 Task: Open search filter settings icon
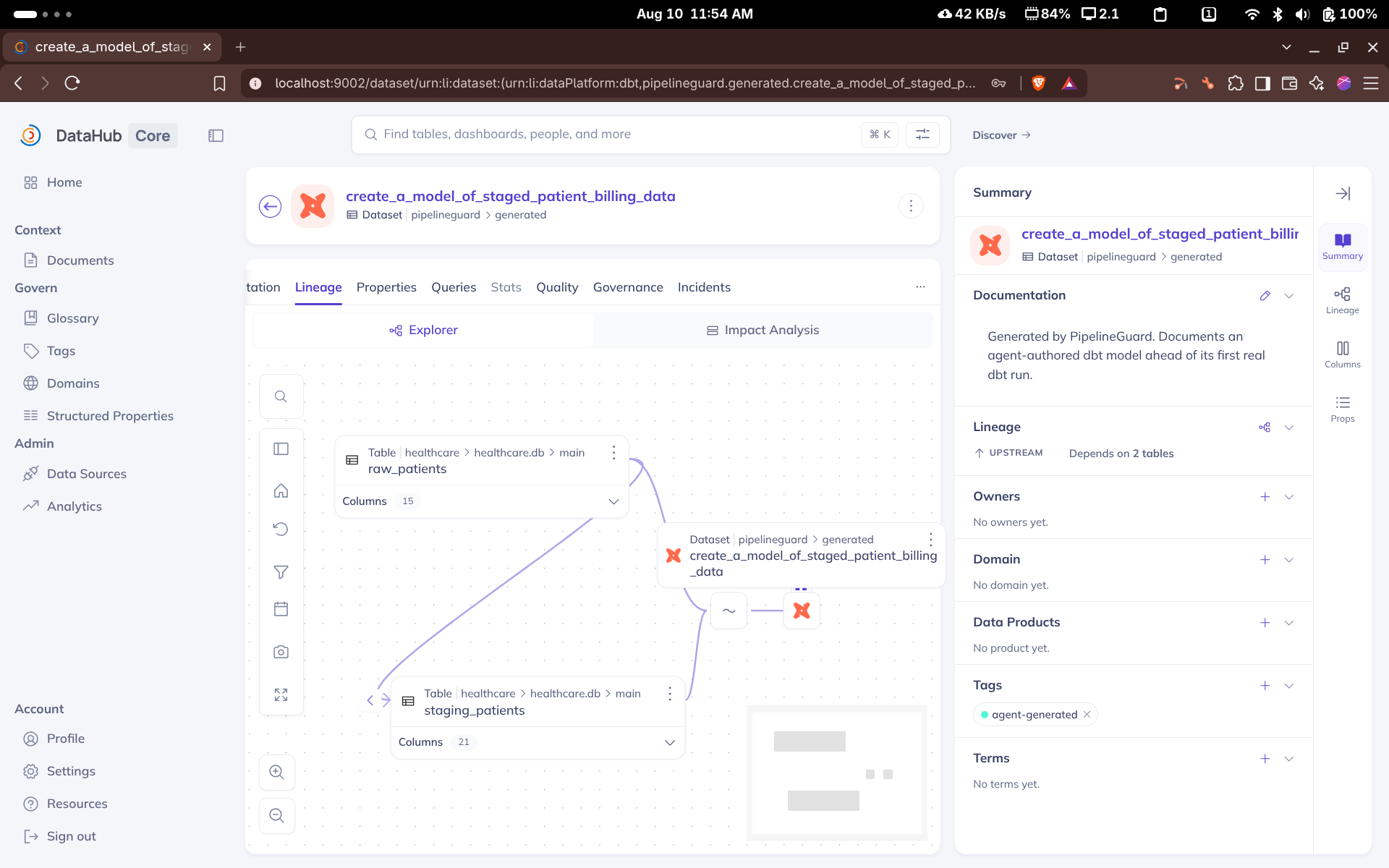click(922, 135)
